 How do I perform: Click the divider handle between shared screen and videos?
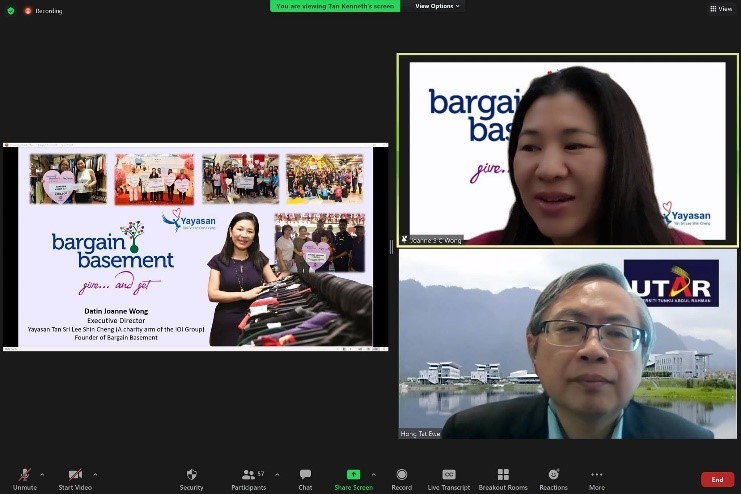[x=391, y=247]
